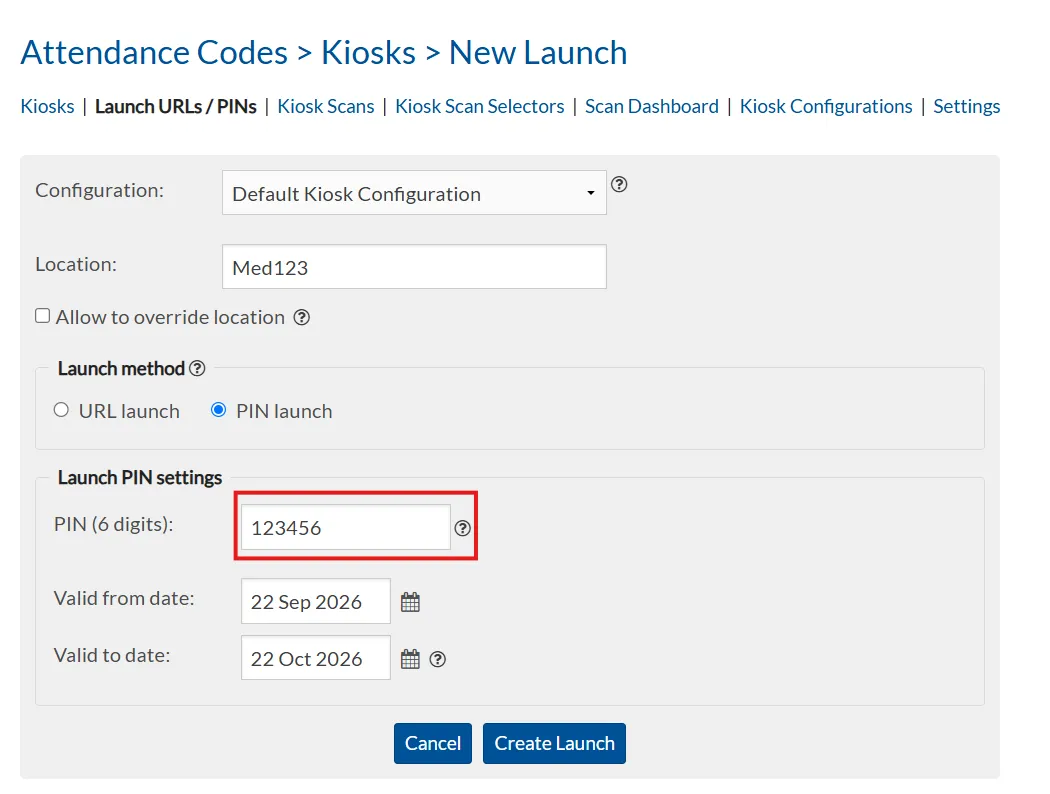The height and width of the screenshot is (794, 1050).
Task: Click the 'Launch PIN settings' section title
Action: (140, 478)
